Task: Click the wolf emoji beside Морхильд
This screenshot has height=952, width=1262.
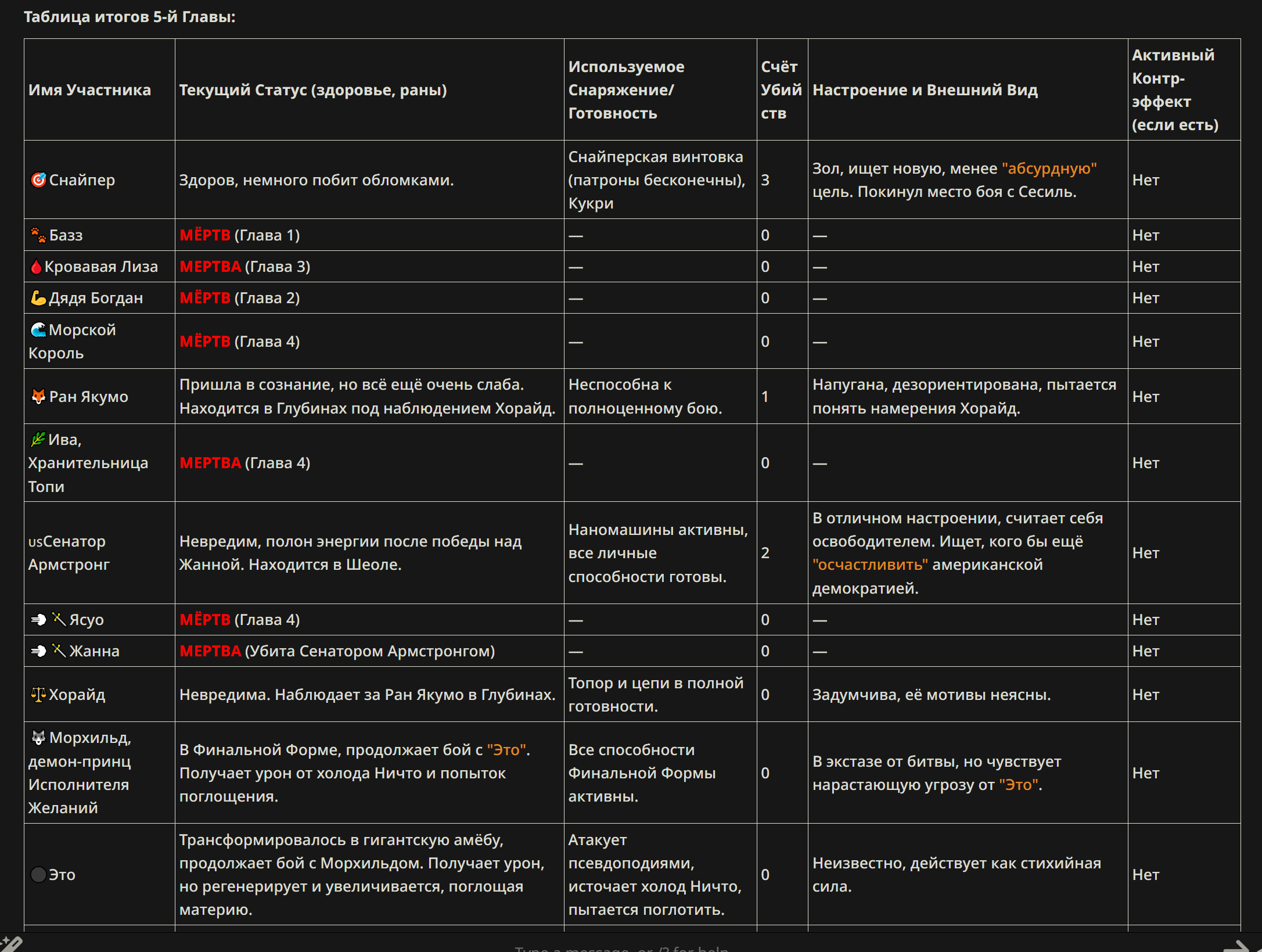Action: 38,738
